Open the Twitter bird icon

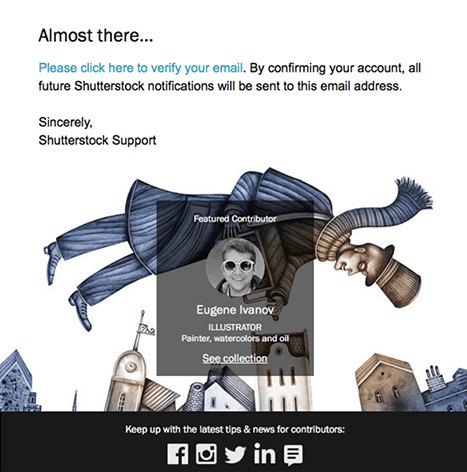coord(235,454)
